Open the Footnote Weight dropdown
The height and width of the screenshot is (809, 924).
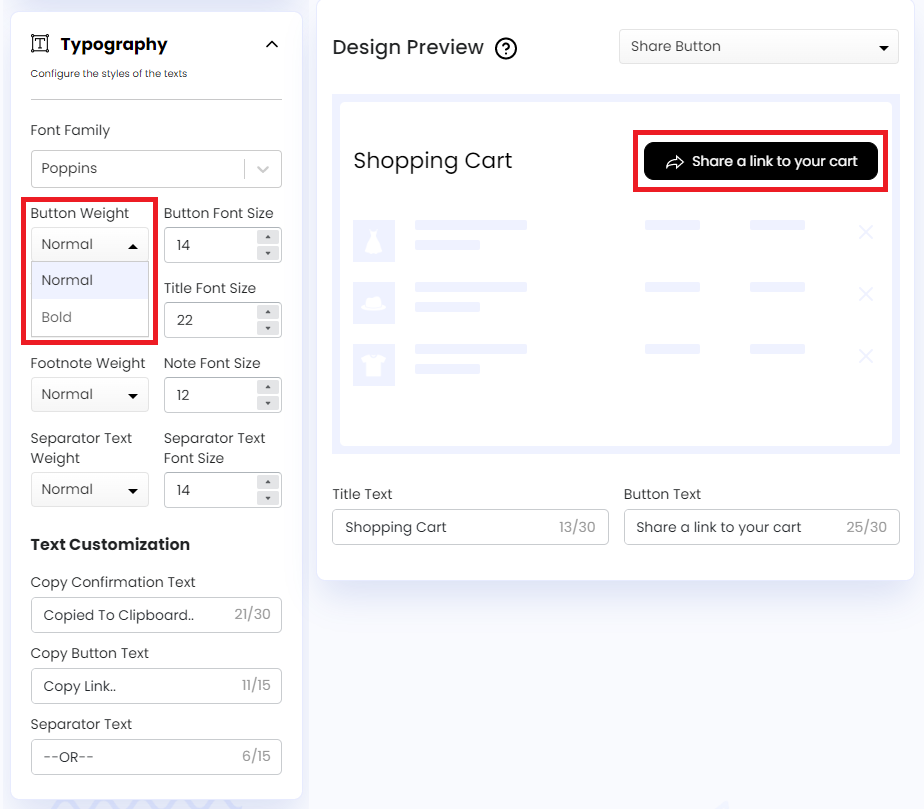[x=89, y=395]
